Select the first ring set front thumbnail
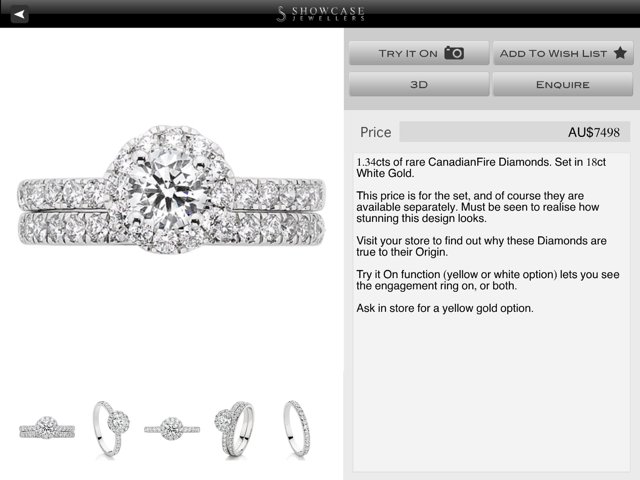 point(47,429)
